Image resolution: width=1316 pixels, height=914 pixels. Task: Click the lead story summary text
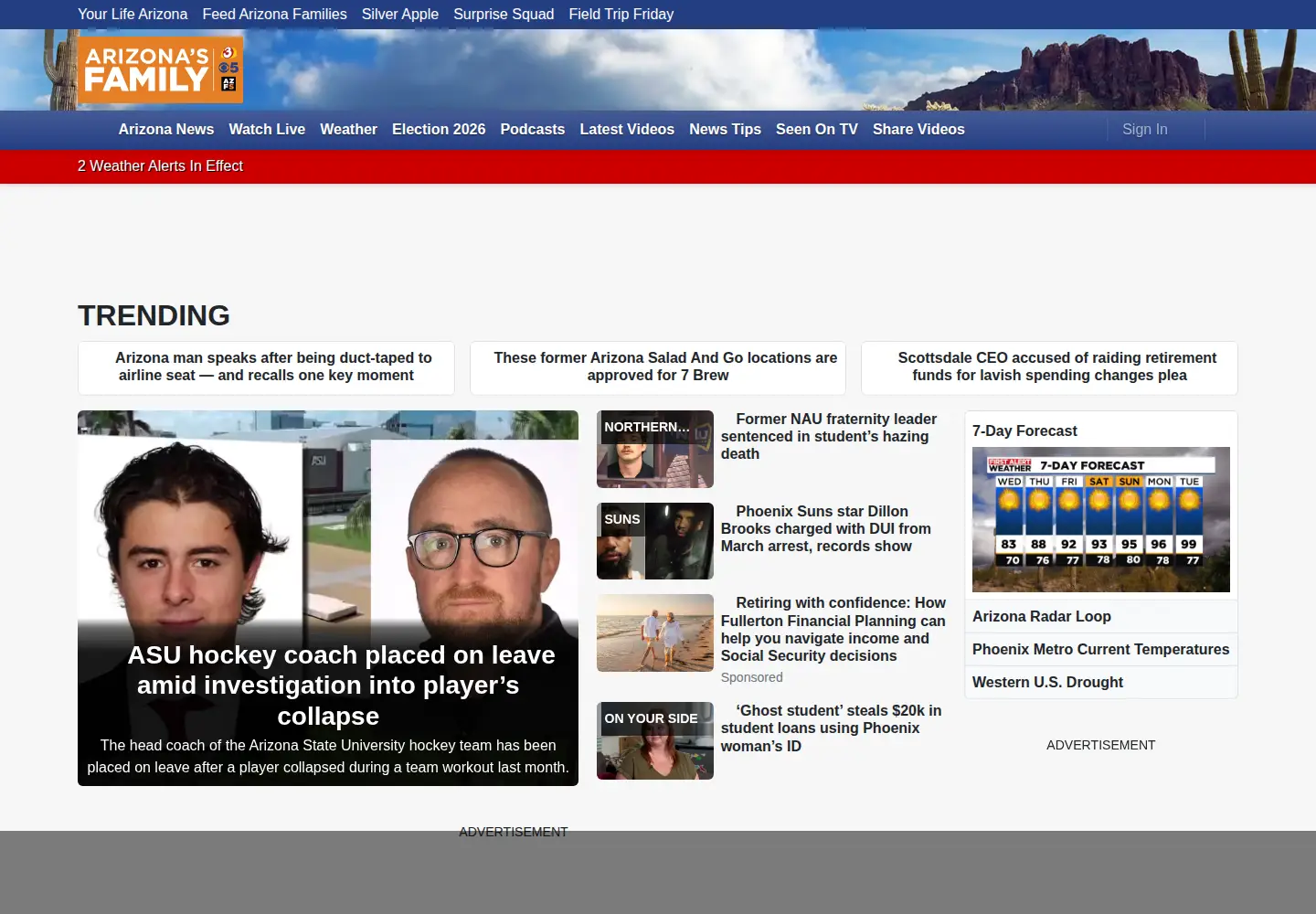[328, 757]
